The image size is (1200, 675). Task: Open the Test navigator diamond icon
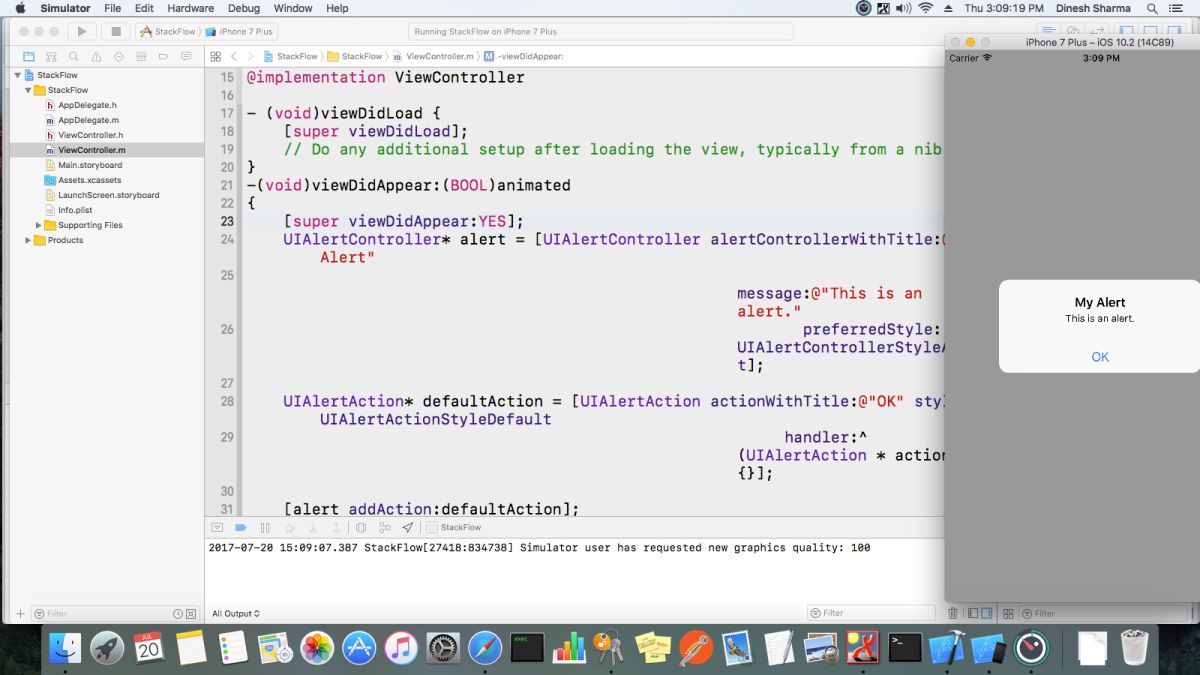pyautogui.click(x=119, y=56)
